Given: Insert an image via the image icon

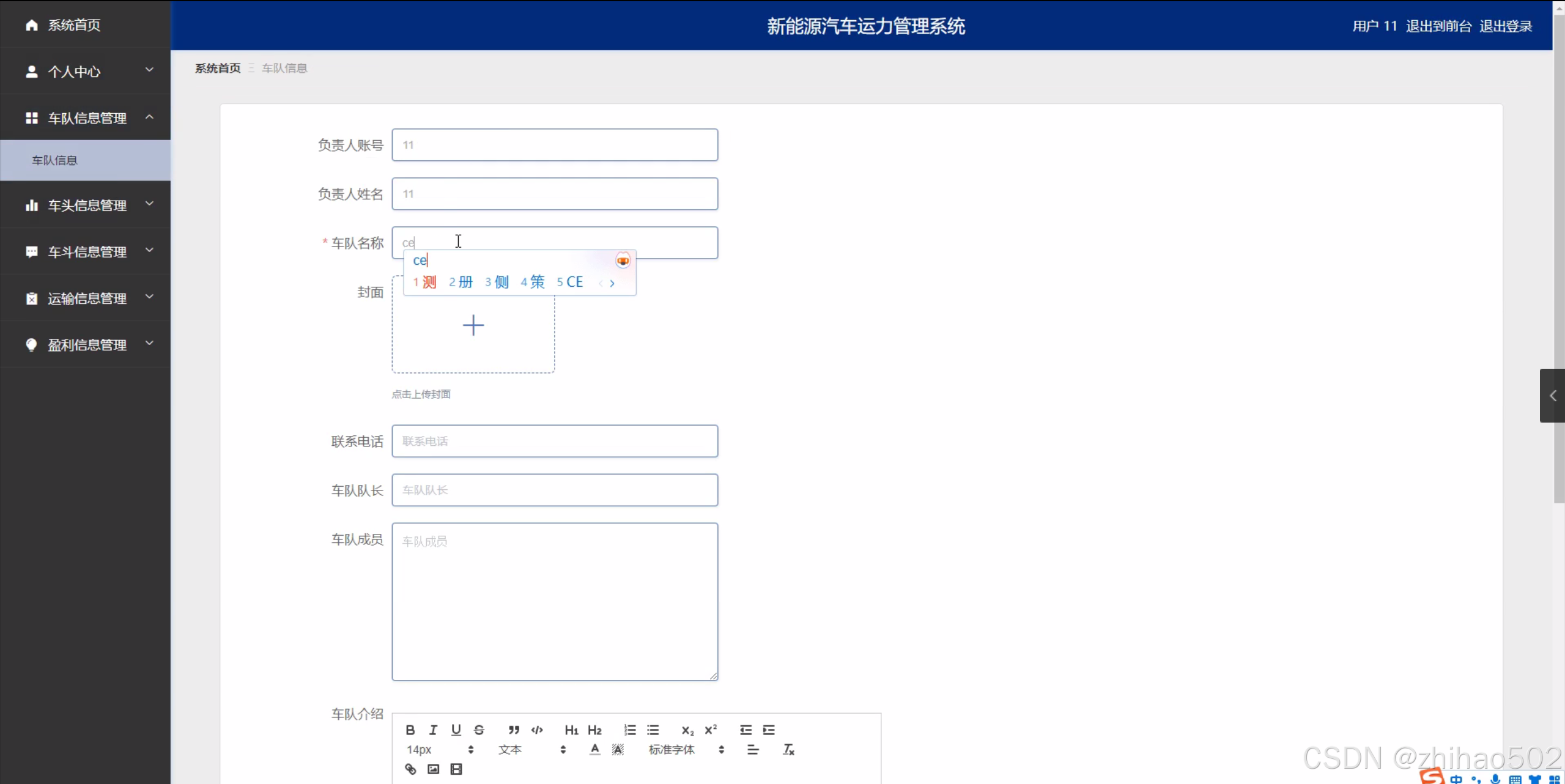Looking at the screenshot, I should (x=432, y=769).
